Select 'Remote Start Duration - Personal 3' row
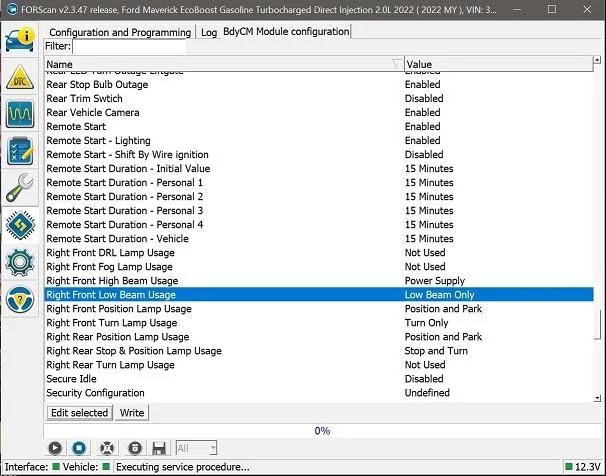This screenshot has width=606, height=476. pos(319,211)
